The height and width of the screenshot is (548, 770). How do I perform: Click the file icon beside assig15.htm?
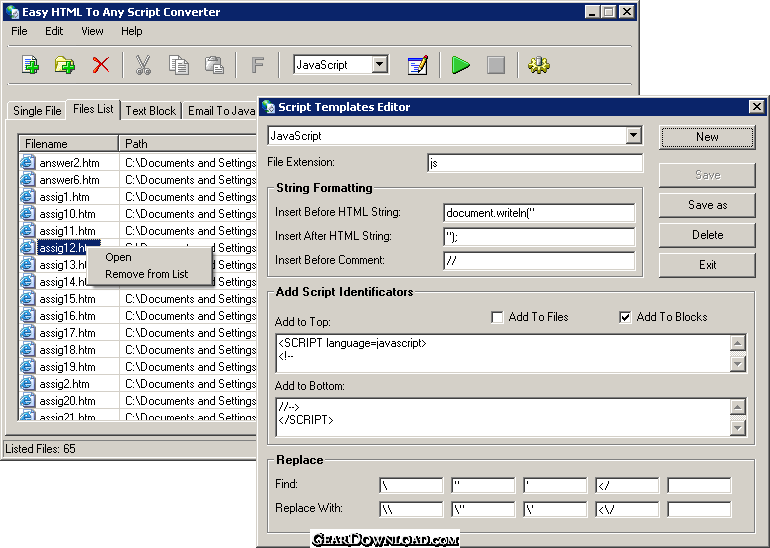click(x=28, y=299)
